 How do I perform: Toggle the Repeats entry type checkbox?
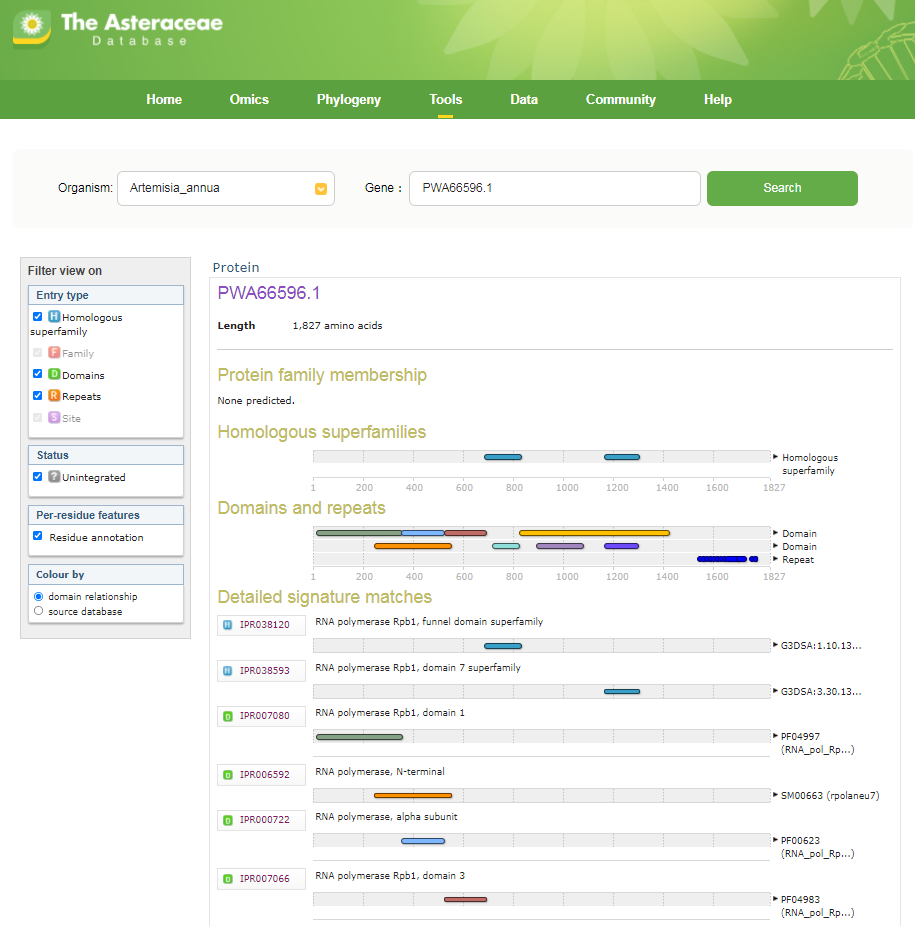coord(38,396)
